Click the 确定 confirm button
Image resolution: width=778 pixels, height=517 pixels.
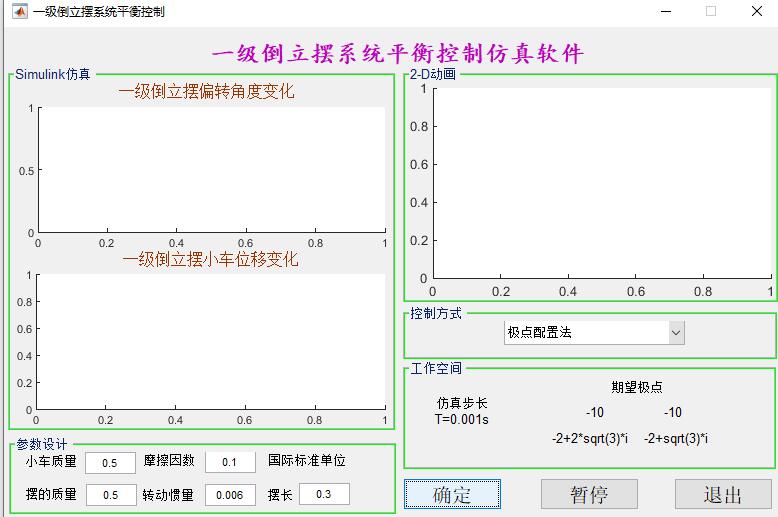click(x=452, y=494)
